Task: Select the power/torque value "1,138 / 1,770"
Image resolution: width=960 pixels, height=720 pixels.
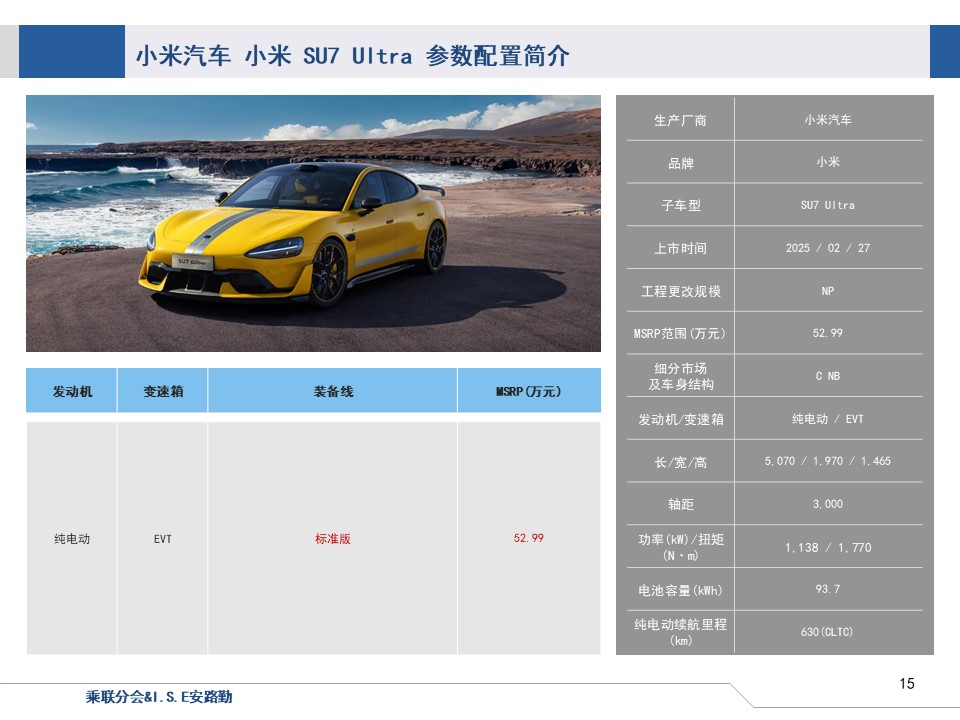Action: tap(828, 547)
